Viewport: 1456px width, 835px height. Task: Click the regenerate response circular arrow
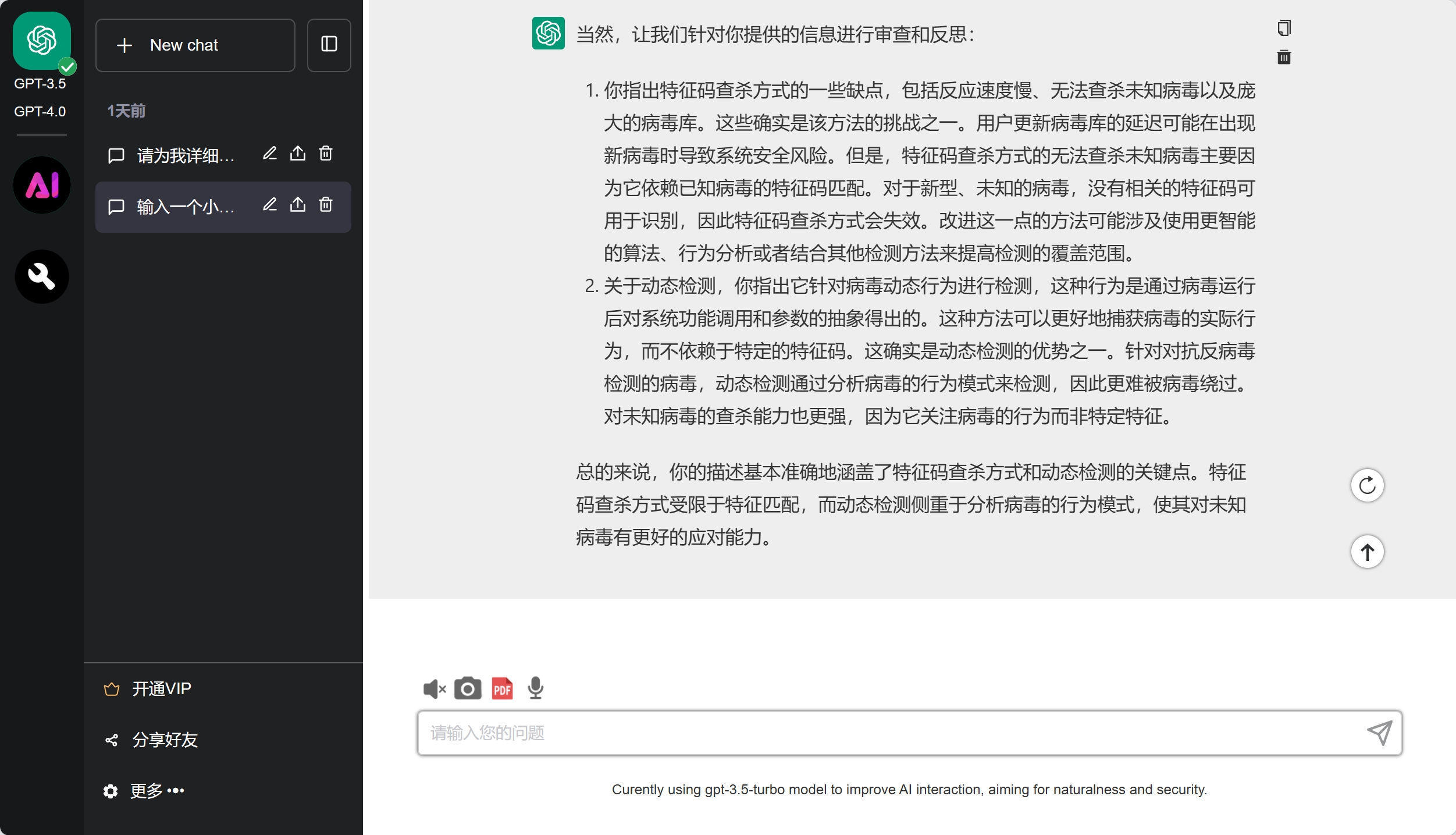coord(1367,485)
